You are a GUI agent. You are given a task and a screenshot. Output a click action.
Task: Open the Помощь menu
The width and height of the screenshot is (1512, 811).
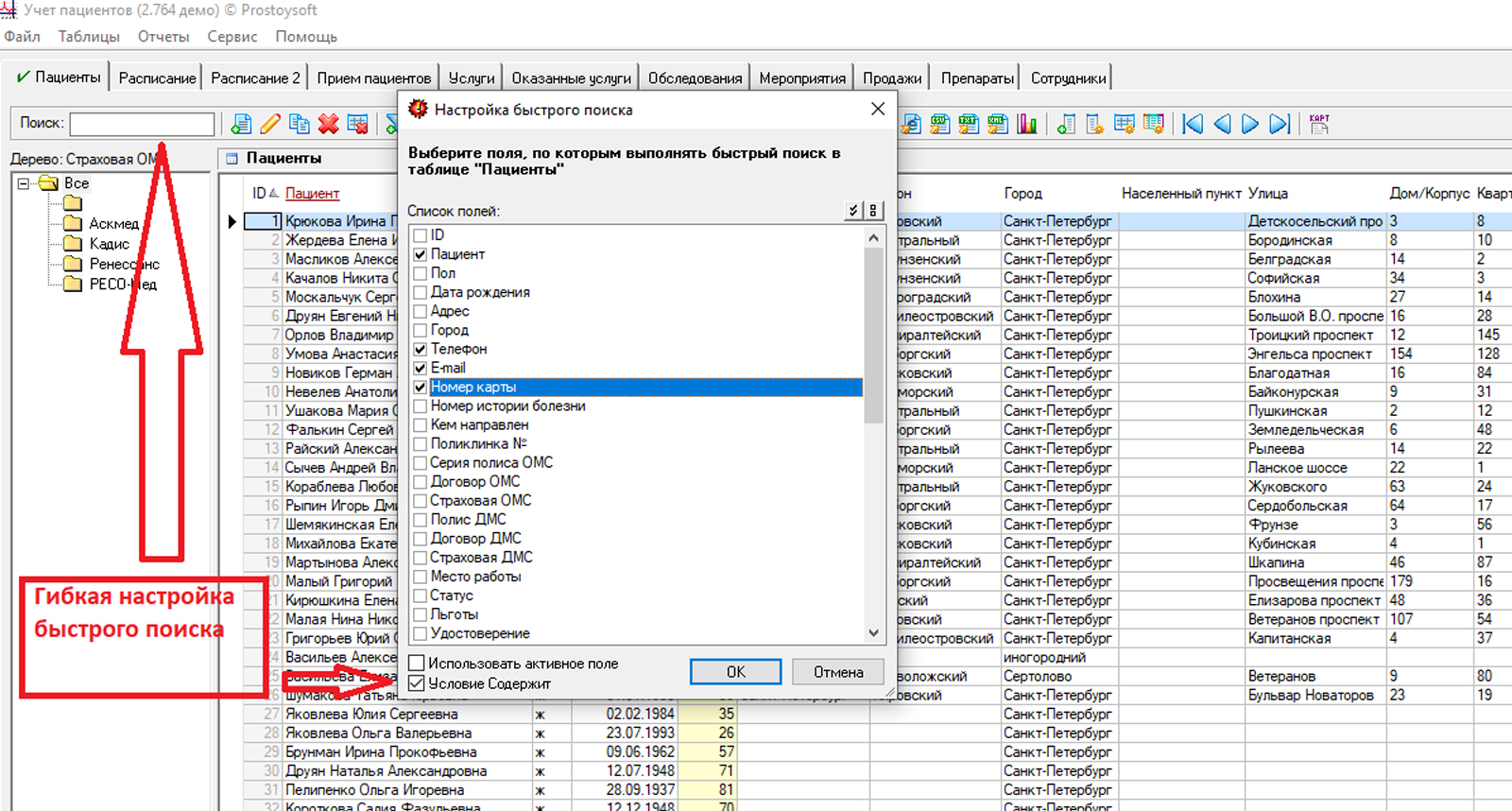306,37
